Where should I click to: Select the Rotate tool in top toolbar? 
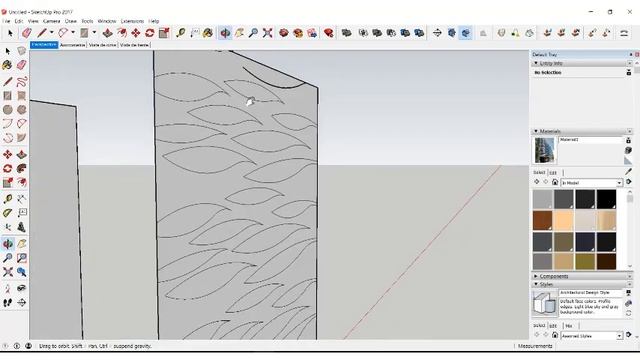(x=150, y=33)
